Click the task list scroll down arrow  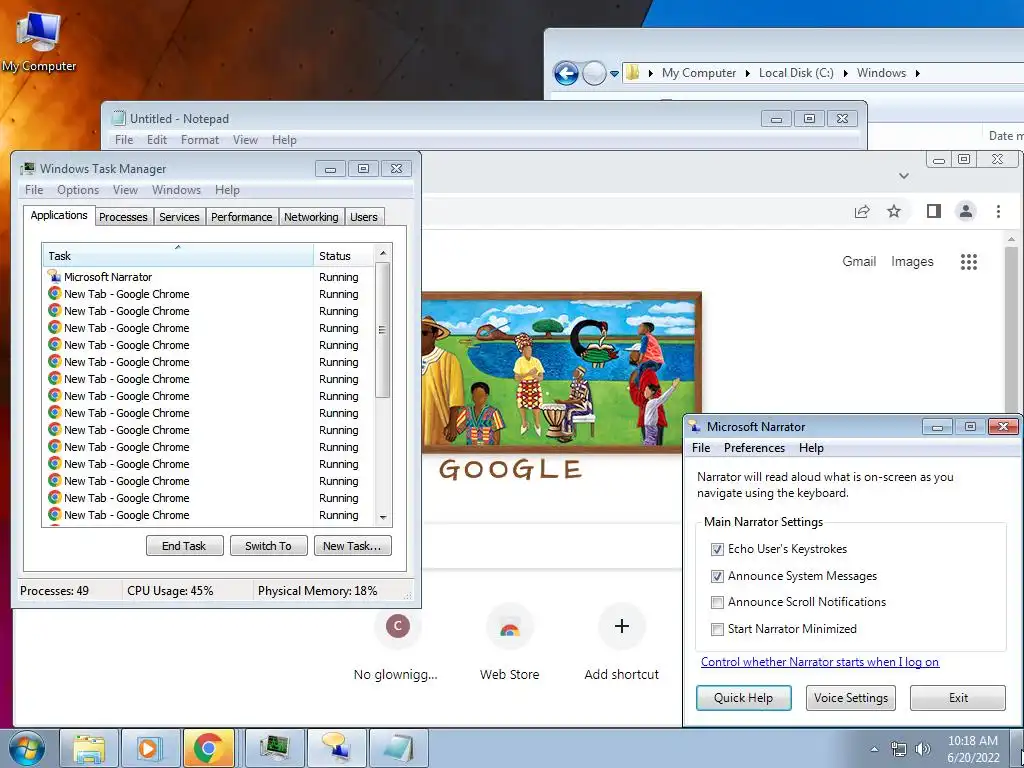coord(383,518)
